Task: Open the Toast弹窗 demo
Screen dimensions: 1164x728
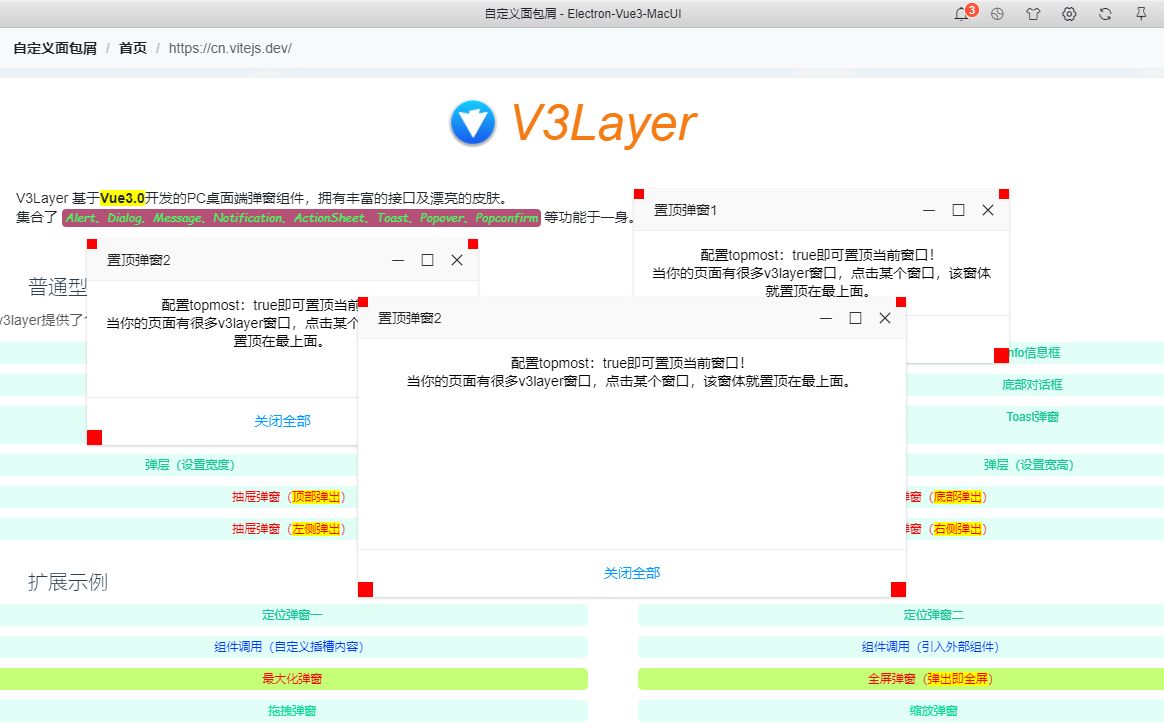Action: click(1031, 416)
